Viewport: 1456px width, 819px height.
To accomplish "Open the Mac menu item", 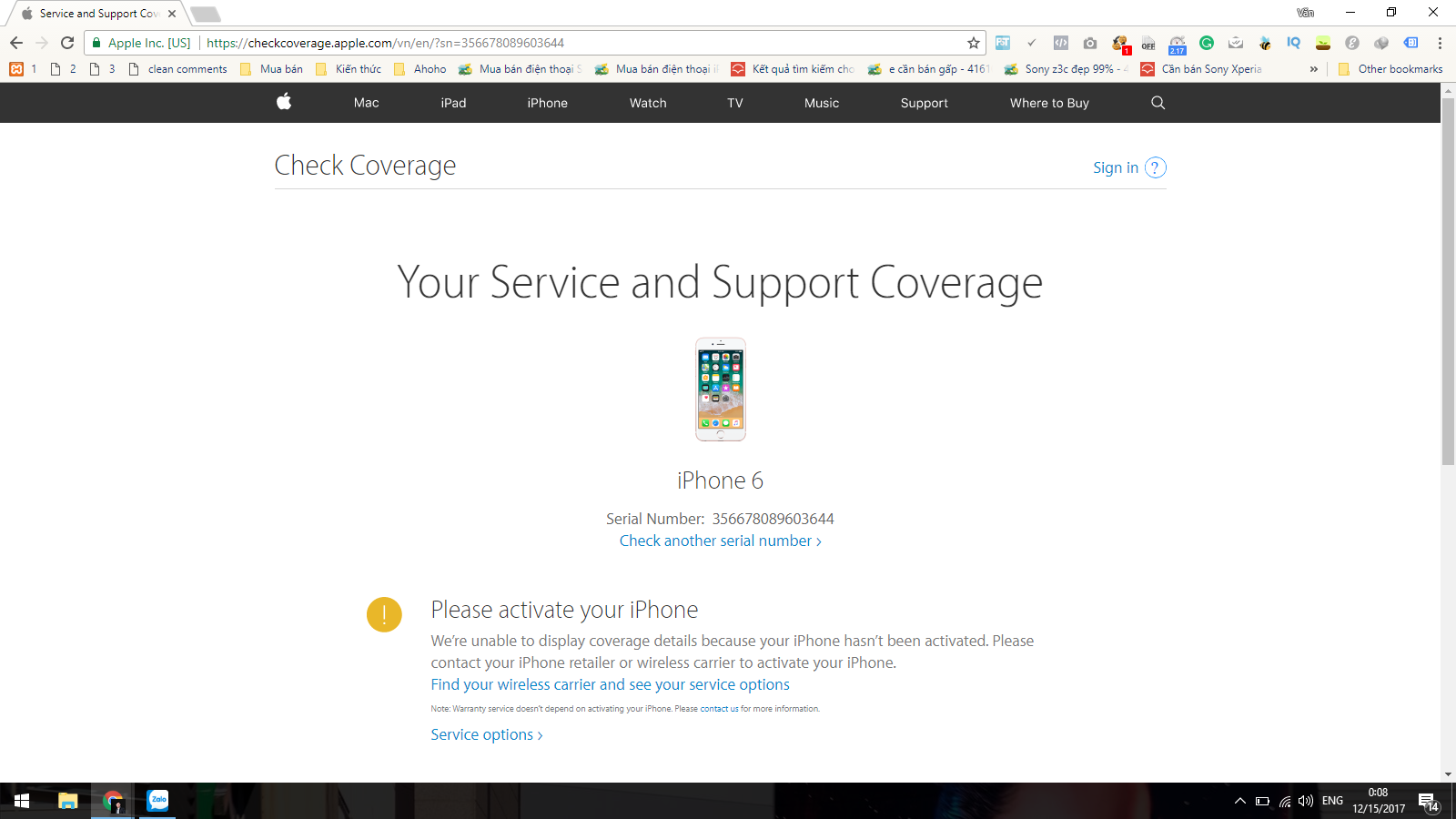I will coord(366,103).
